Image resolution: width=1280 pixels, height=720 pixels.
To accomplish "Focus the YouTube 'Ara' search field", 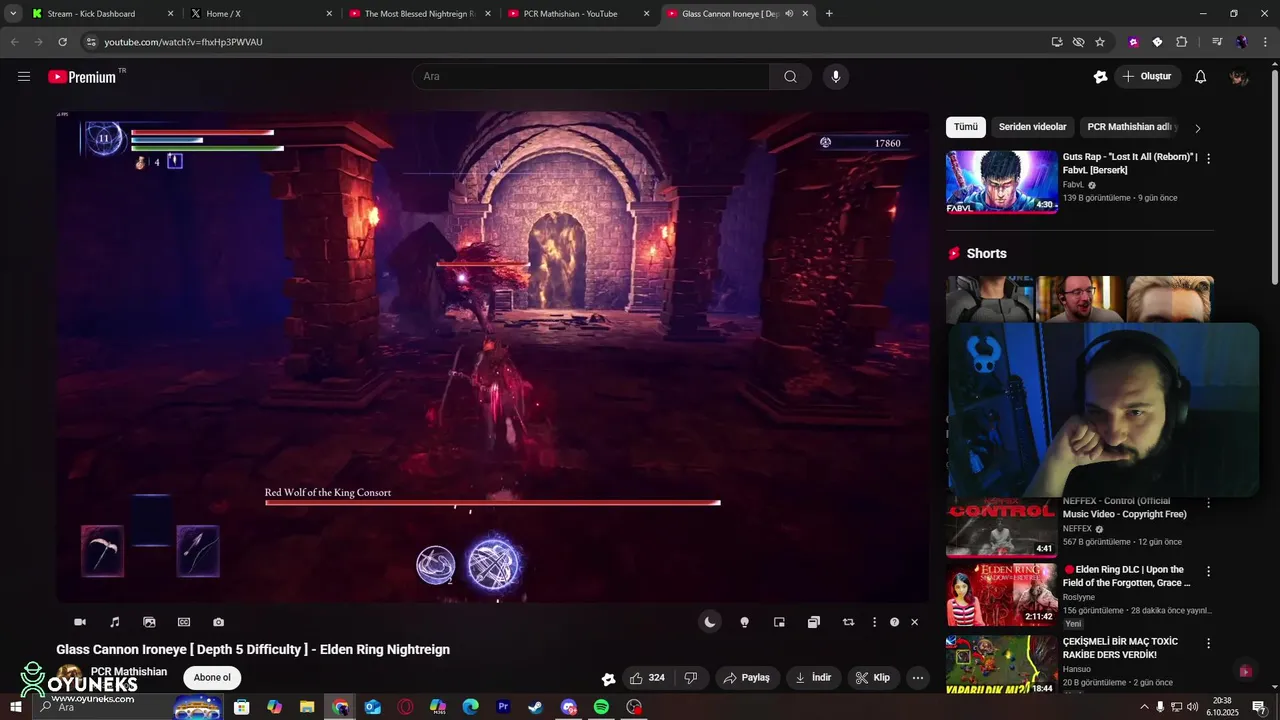I will pos(591,77).
